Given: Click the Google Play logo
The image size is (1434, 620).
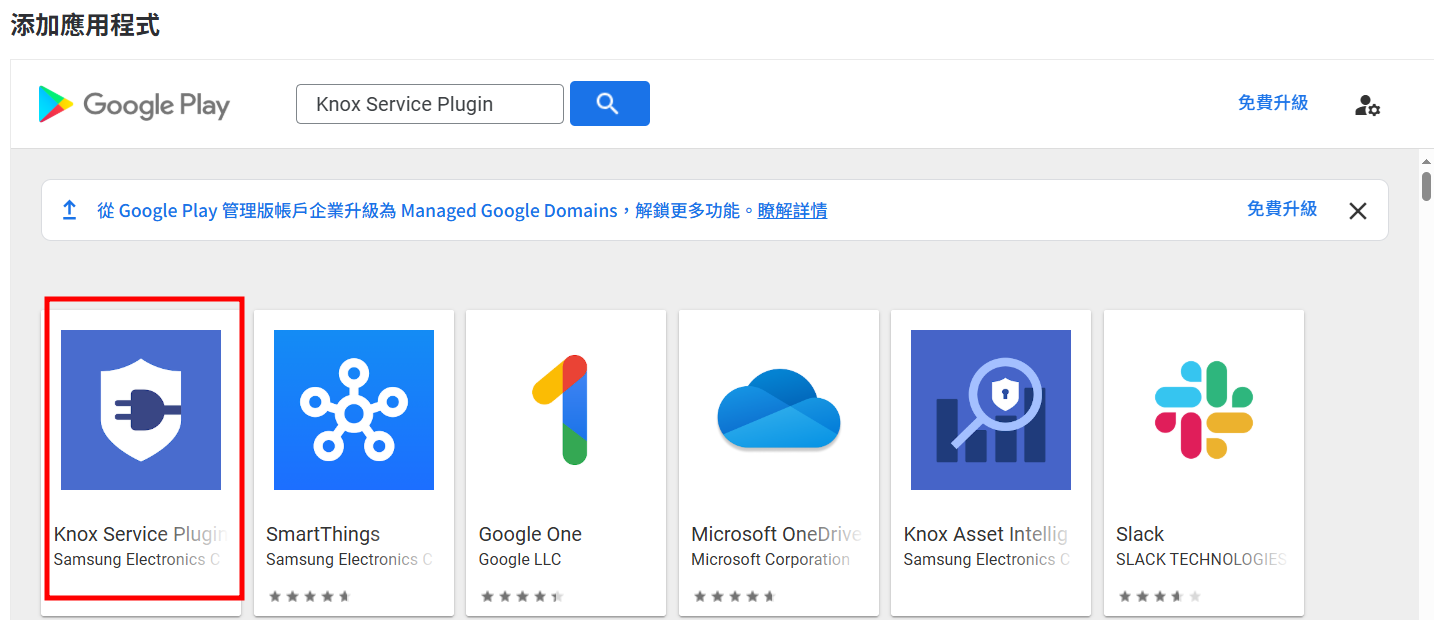Looking at the screenshot, I should click(134, 104).
